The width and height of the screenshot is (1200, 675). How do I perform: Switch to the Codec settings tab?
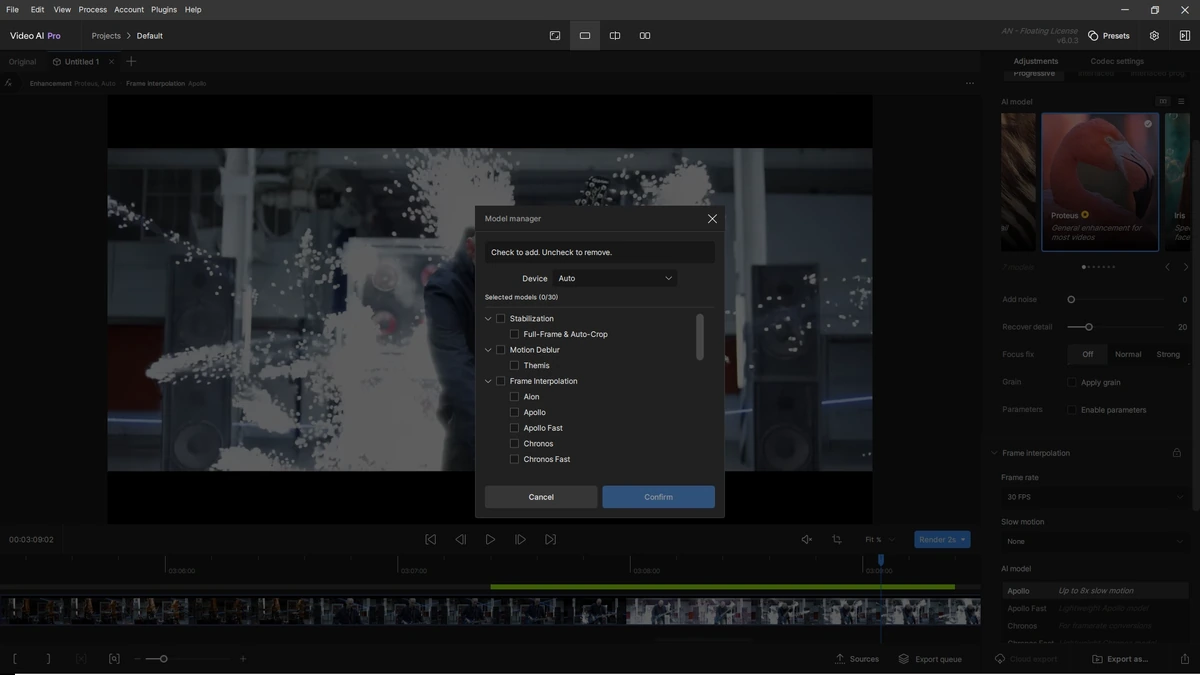(1117, 61)
